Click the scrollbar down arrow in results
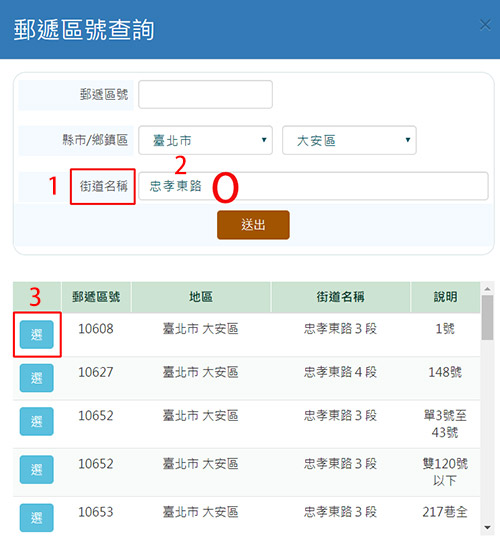 pyautogui.click(x=487, y=527)
